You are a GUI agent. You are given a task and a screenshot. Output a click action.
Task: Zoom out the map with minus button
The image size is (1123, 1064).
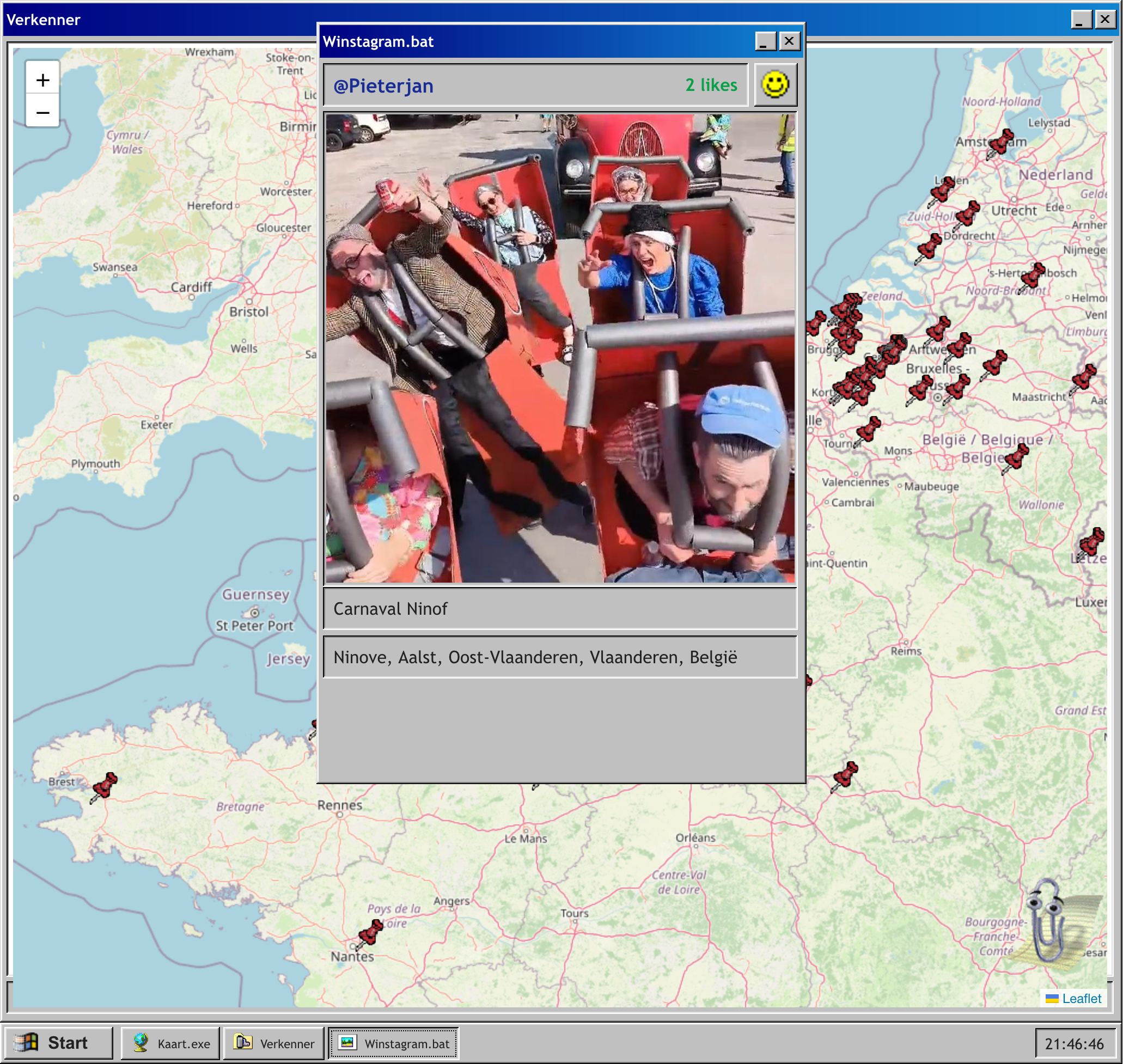[42, 112]
